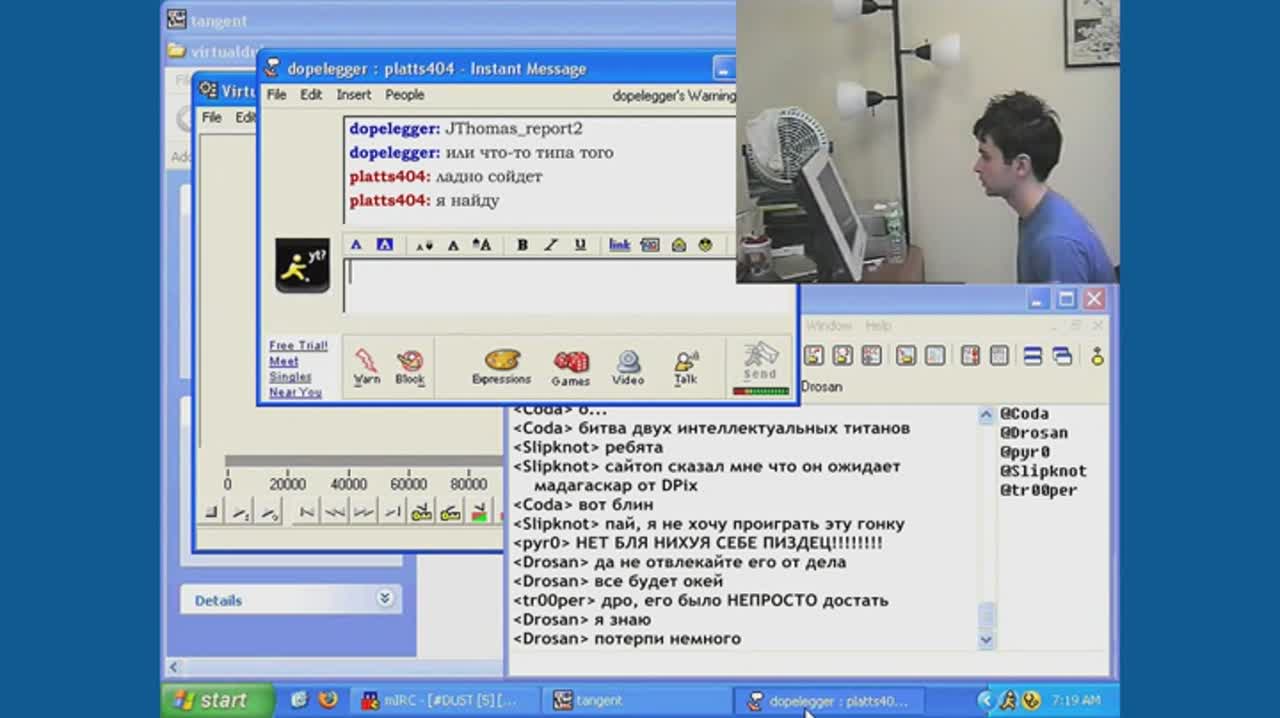
Task: Start a Video chat via webcam icon
Action: click(x=628, y=366)
